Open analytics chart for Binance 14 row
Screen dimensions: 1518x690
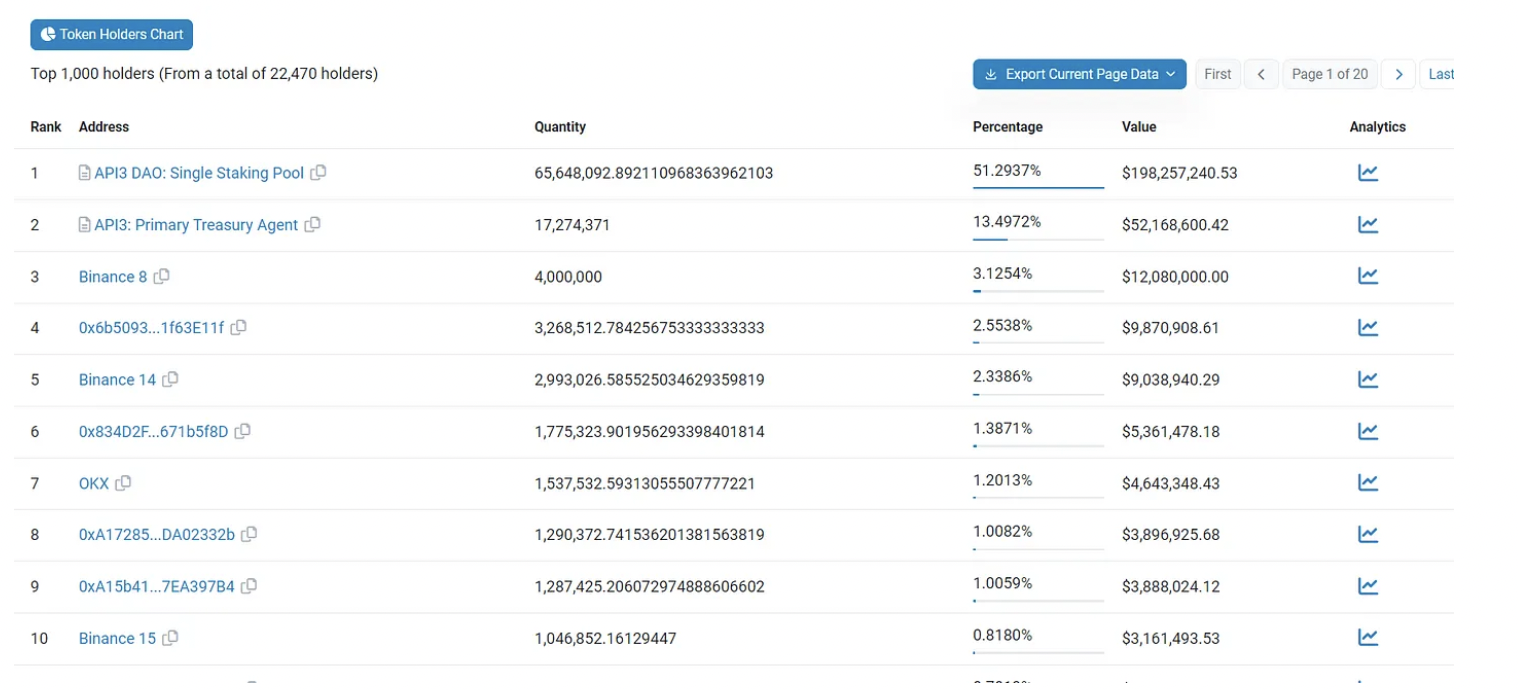pyautogui.click(x=1367, y=380)
